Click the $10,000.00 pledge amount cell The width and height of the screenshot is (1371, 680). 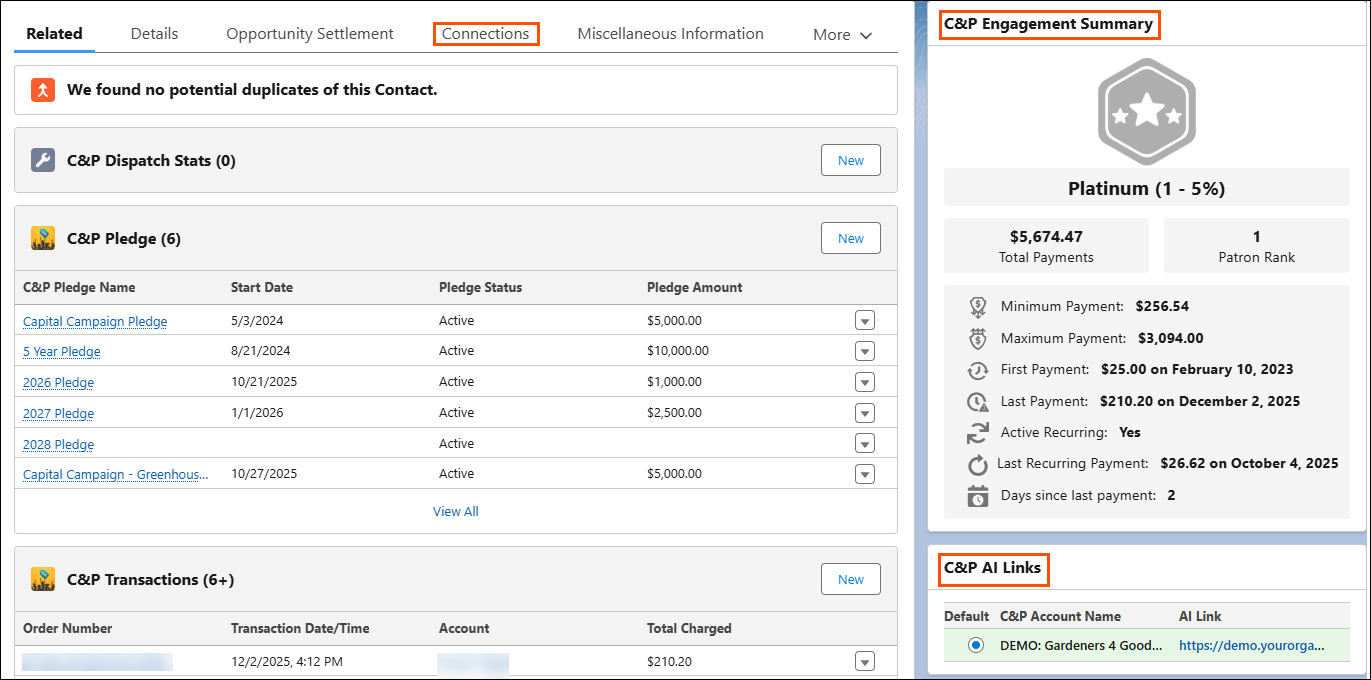[x=678, y=351]
